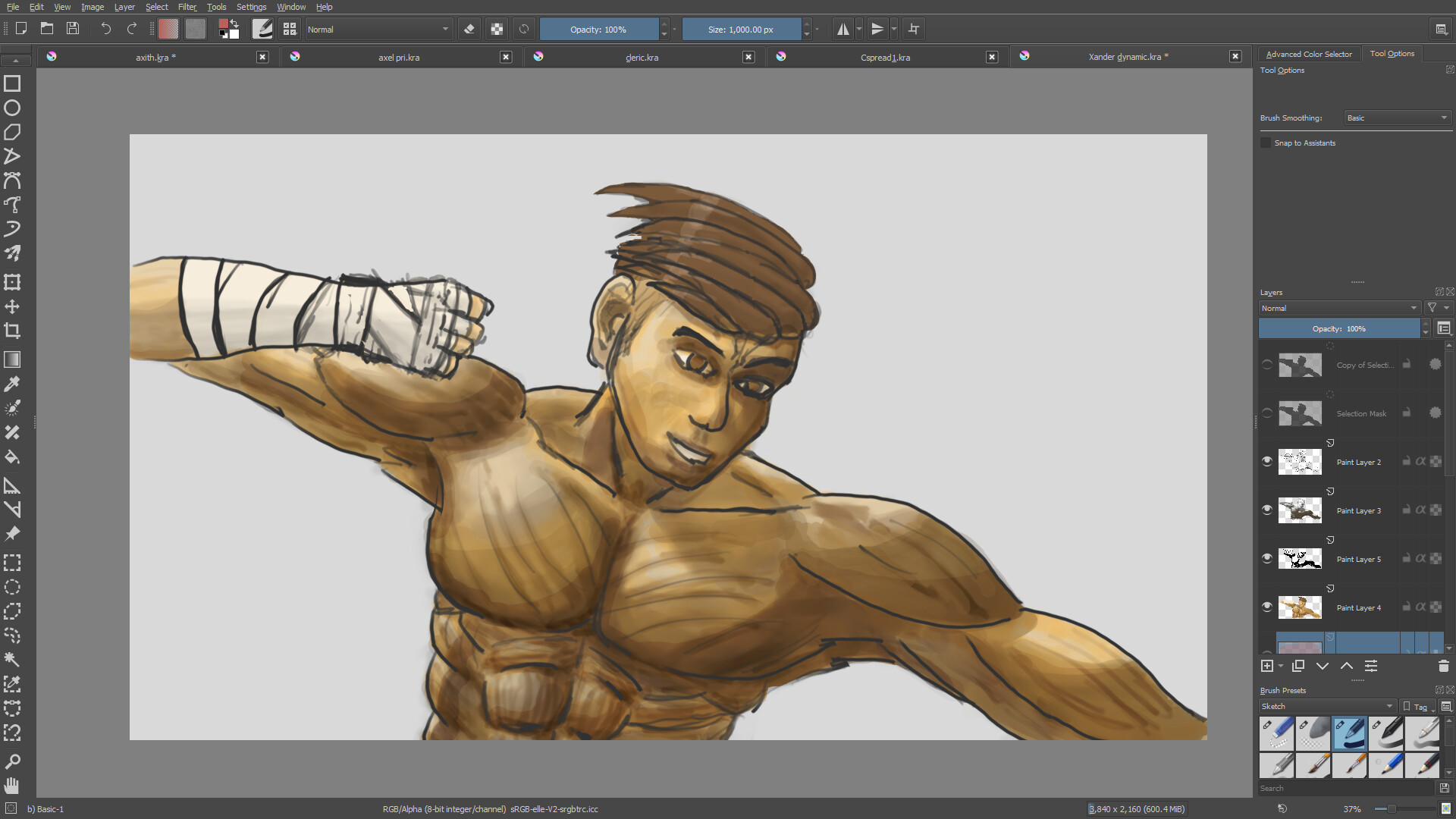Select the Fill bucket tool

click(x=12, y=457)
